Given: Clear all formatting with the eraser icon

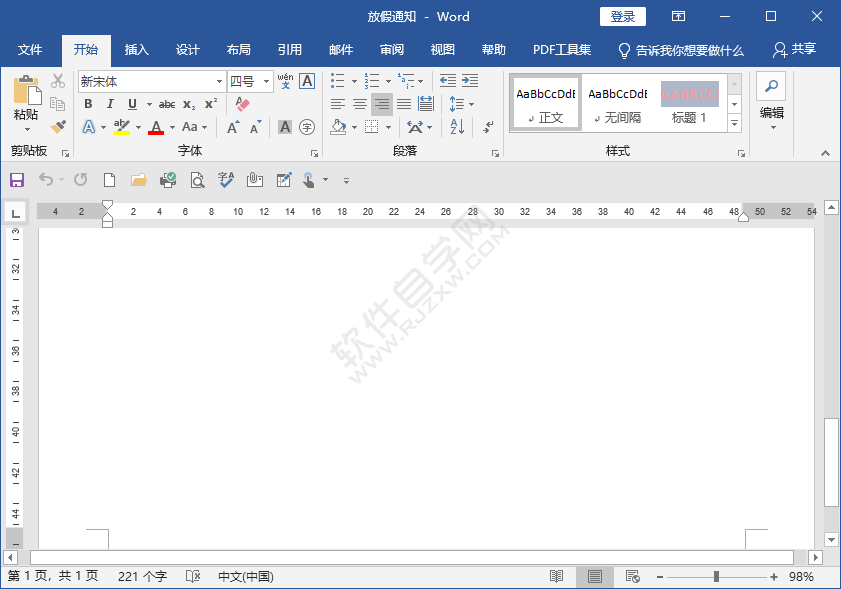Looking at the screenshot, I should [241, 103].
